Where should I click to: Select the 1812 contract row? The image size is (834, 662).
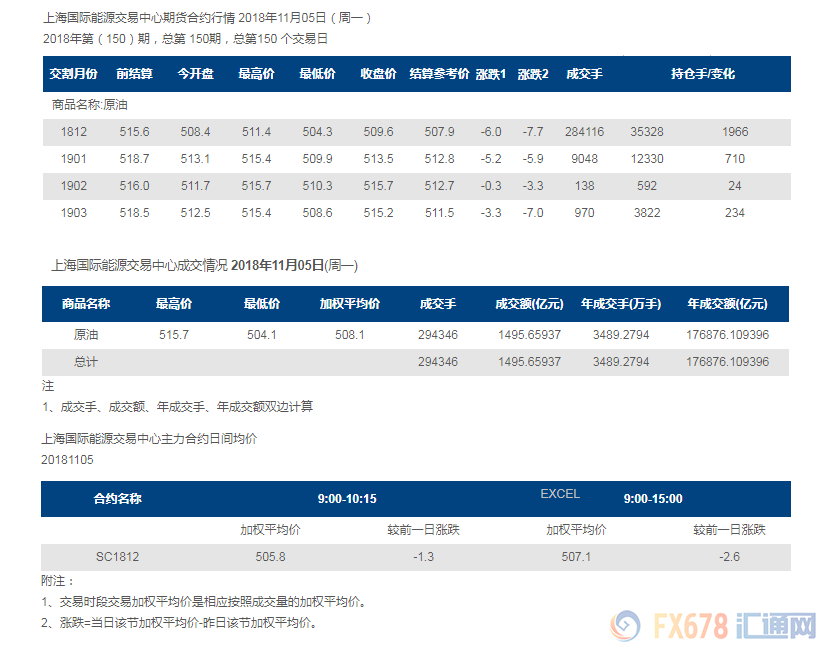coord(74,132)
